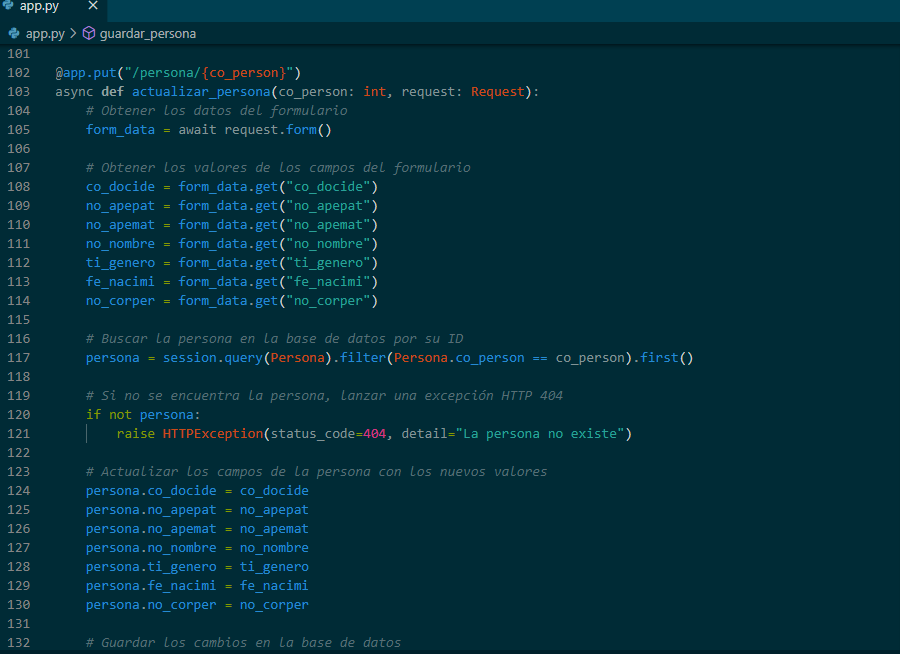
Task: Click line number 103 in the gutter
Action: pyautogui.click(x=19, y=92)
